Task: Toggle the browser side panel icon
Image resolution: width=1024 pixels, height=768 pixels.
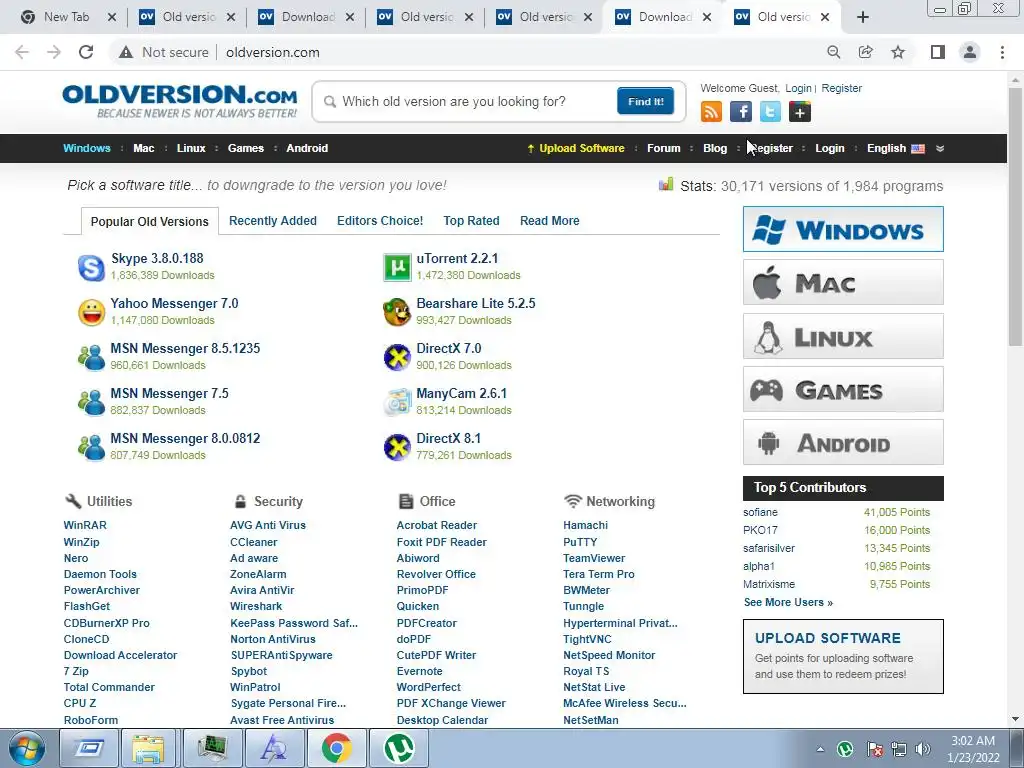Action: pos(938,52)
